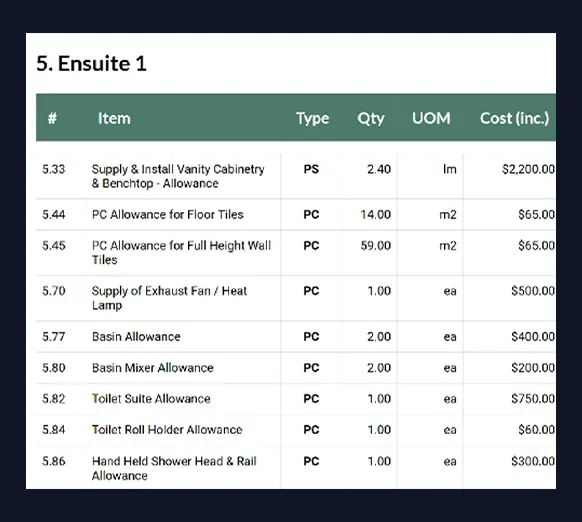Click the quantity value 59.00
The image size is (582, 522).
(x=376, y=245)
